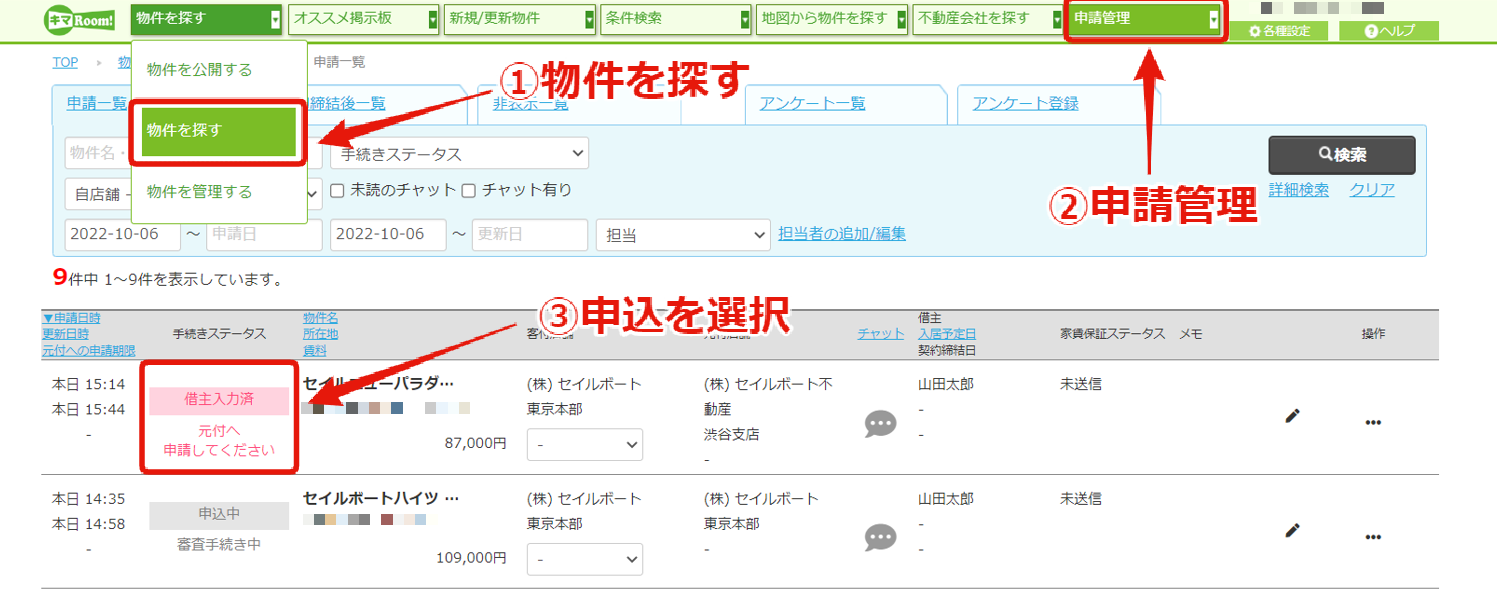Select 物件を管理する menu entry
This screenshot has height=590, width=1497.
pyautogui.click(x=199, y=192)
